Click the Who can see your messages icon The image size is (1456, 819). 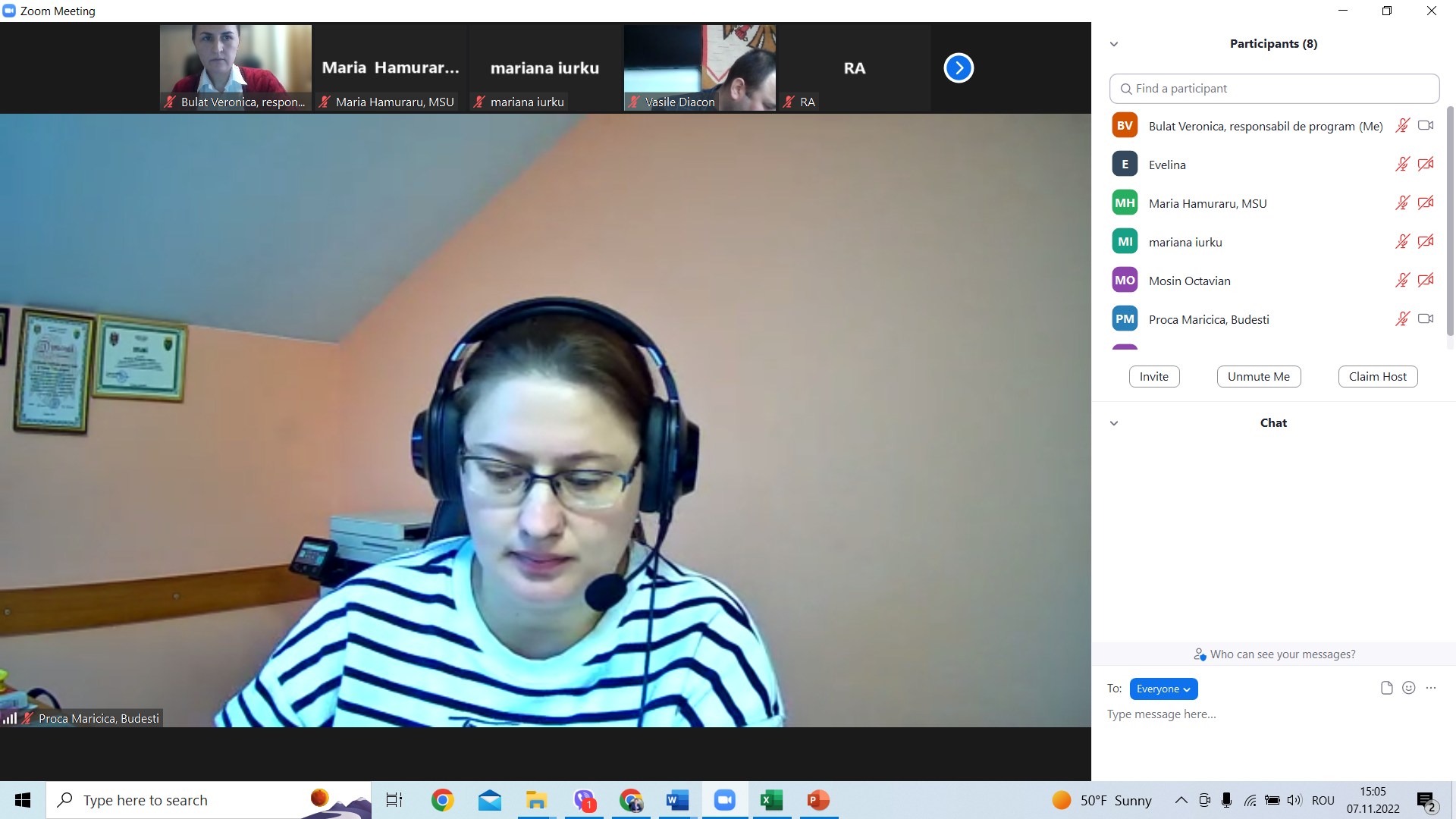[x=1199, y=654]
